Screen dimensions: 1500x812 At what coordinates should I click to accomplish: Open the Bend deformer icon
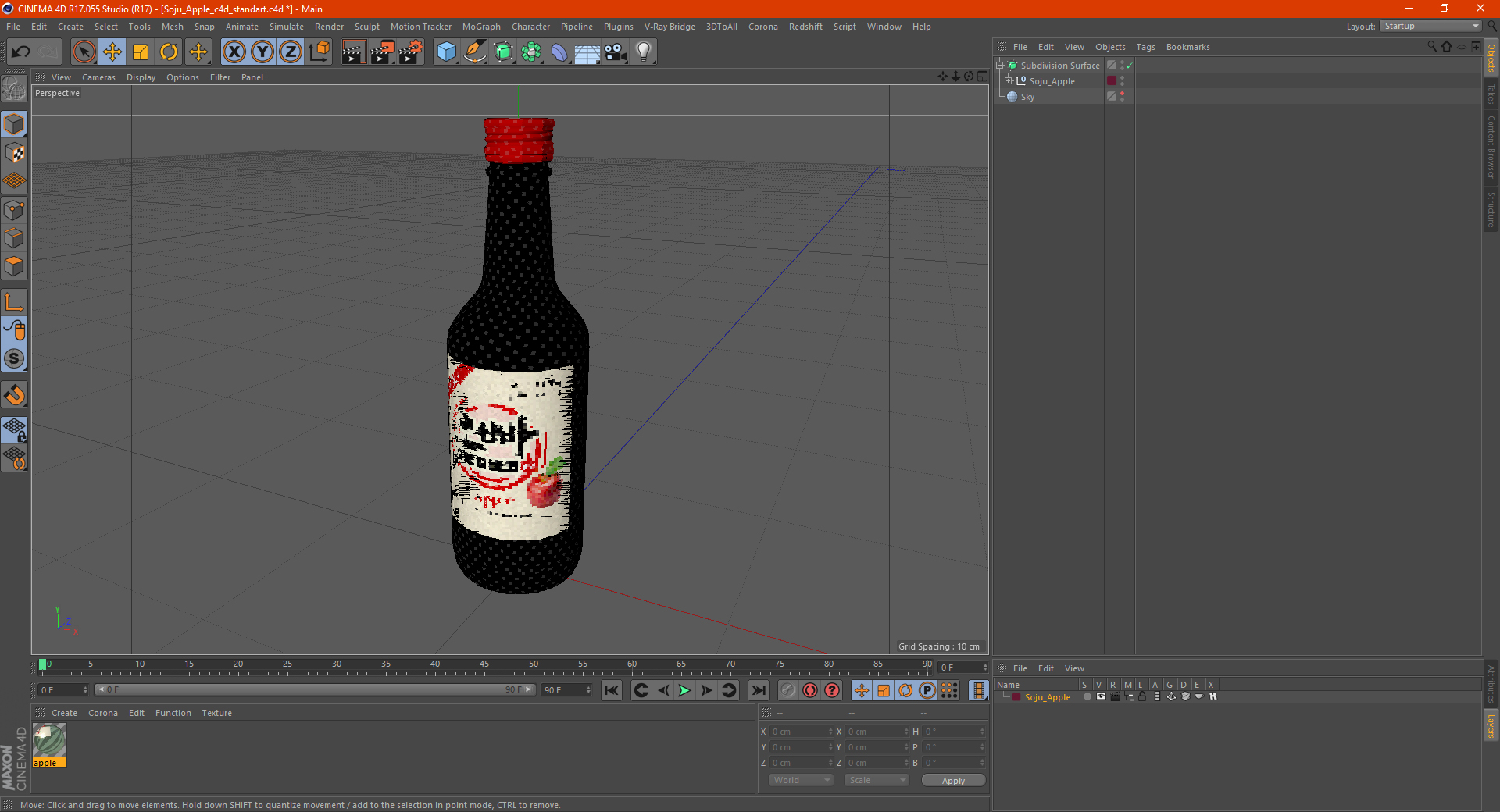click(560, 52)
